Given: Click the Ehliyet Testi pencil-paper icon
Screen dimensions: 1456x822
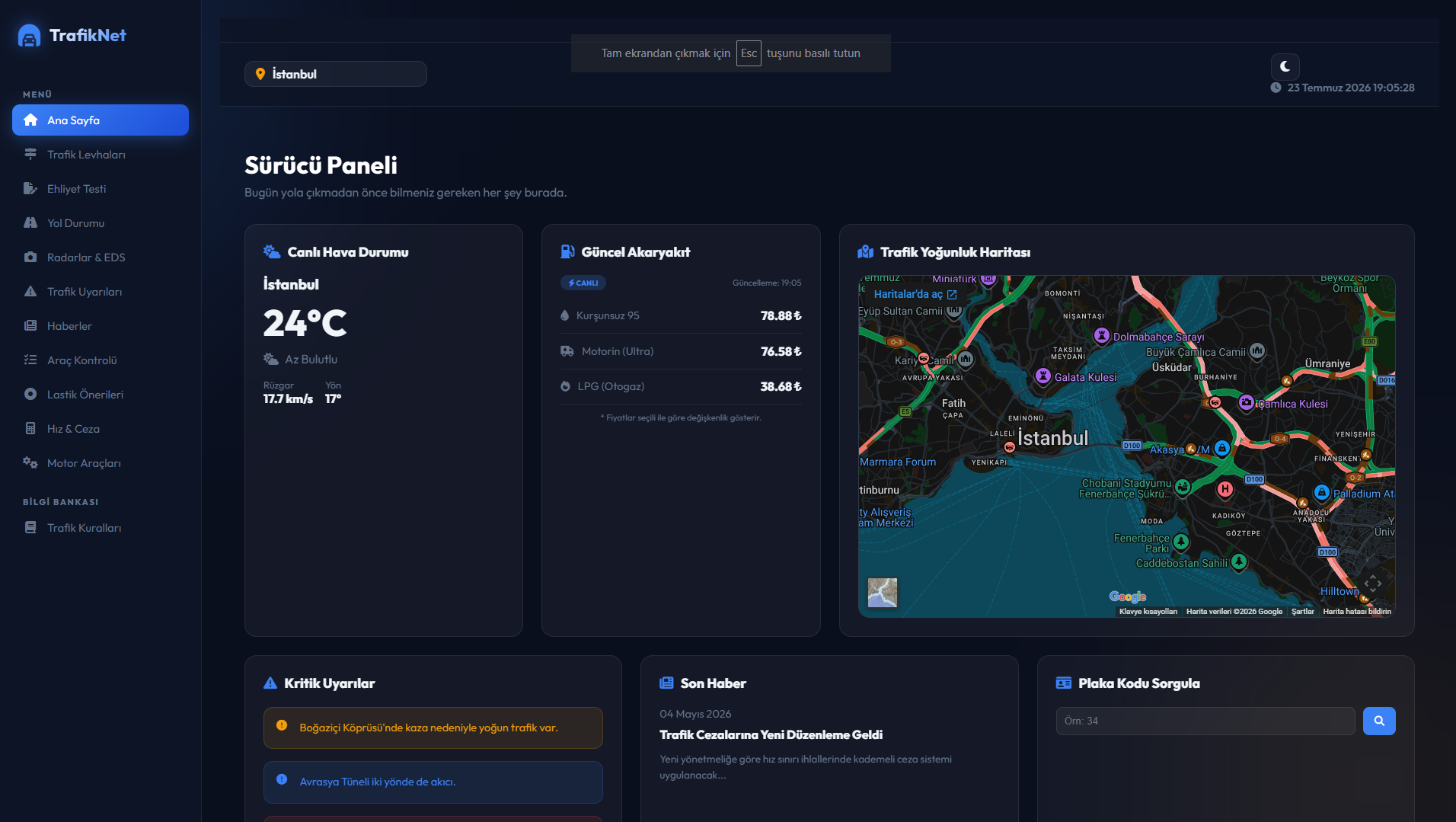Looking at the screenshot, I should 30,189.
